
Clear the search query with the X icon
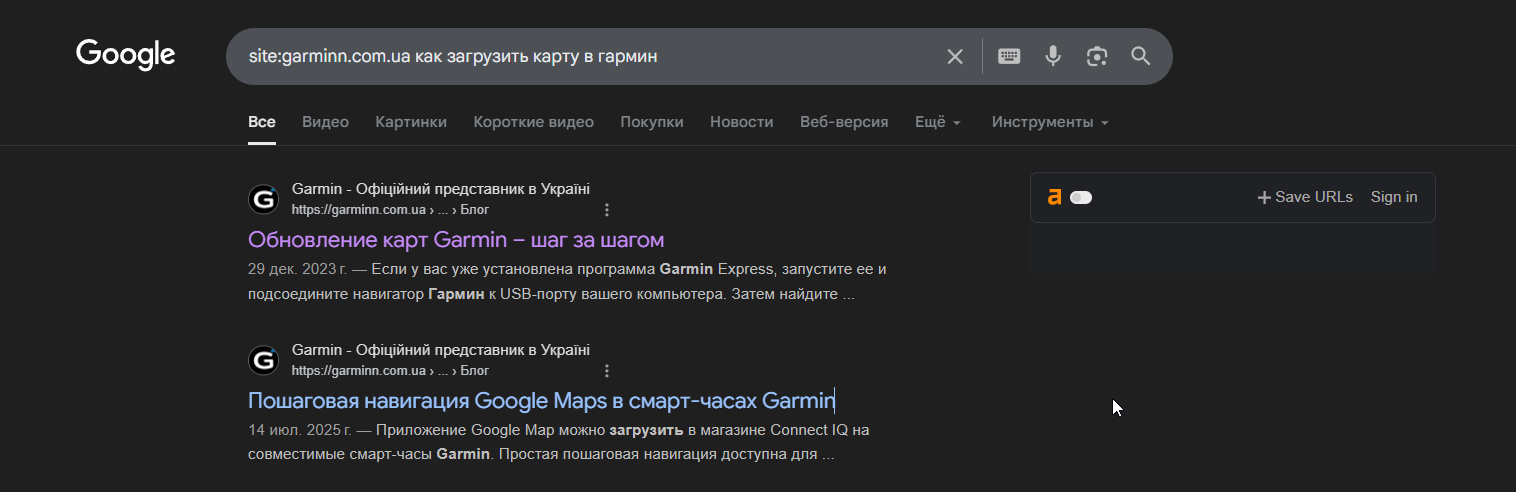[x=955, y=57]
